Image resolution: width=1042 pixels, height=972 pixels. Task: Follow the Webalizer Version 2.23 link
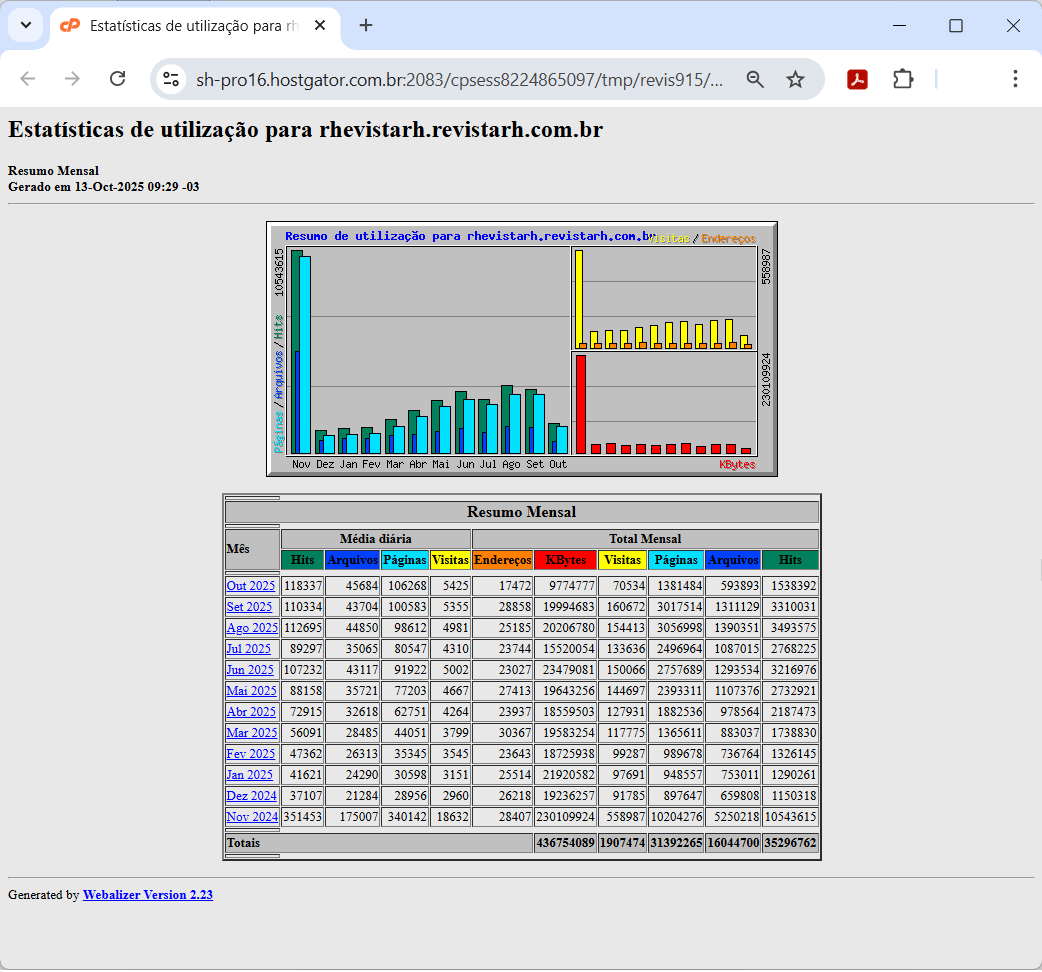pyautogui.click(x=148, y=895)
